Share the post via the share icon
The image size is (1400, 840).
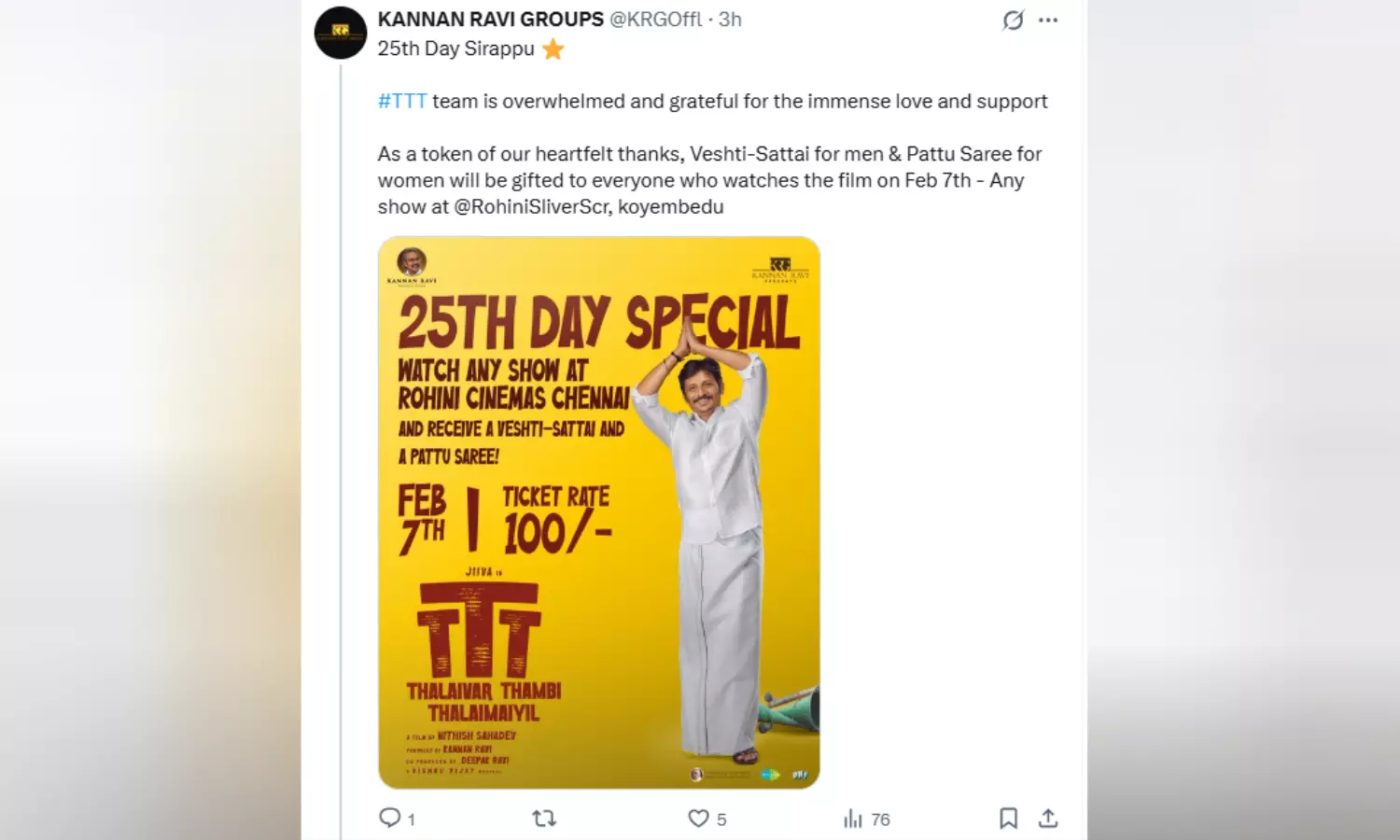[x=1048, y=819]
